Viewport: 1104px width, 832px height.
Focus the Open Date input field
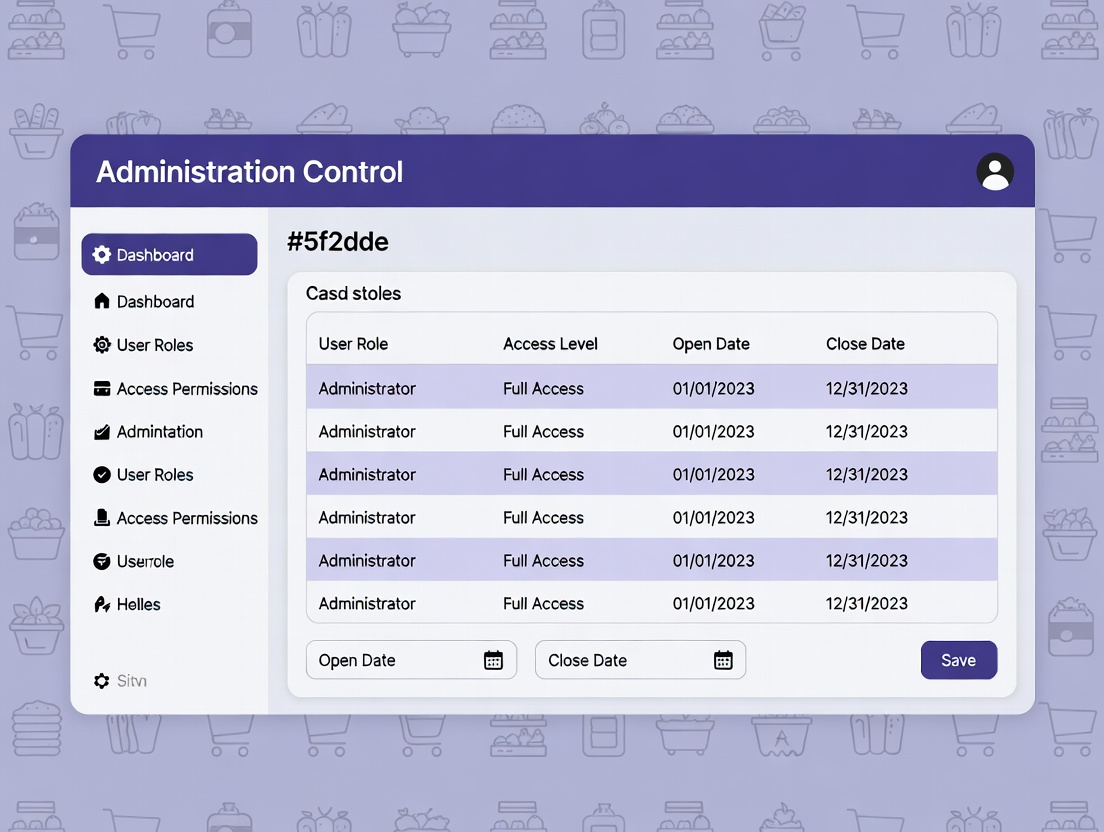point(392,660)
